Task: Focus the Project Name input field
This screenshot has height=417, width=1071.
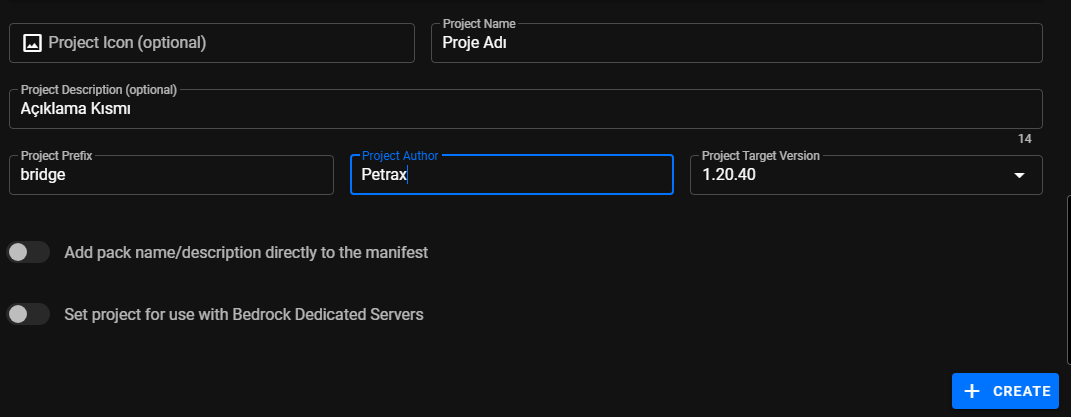Action: click(736, 43)
